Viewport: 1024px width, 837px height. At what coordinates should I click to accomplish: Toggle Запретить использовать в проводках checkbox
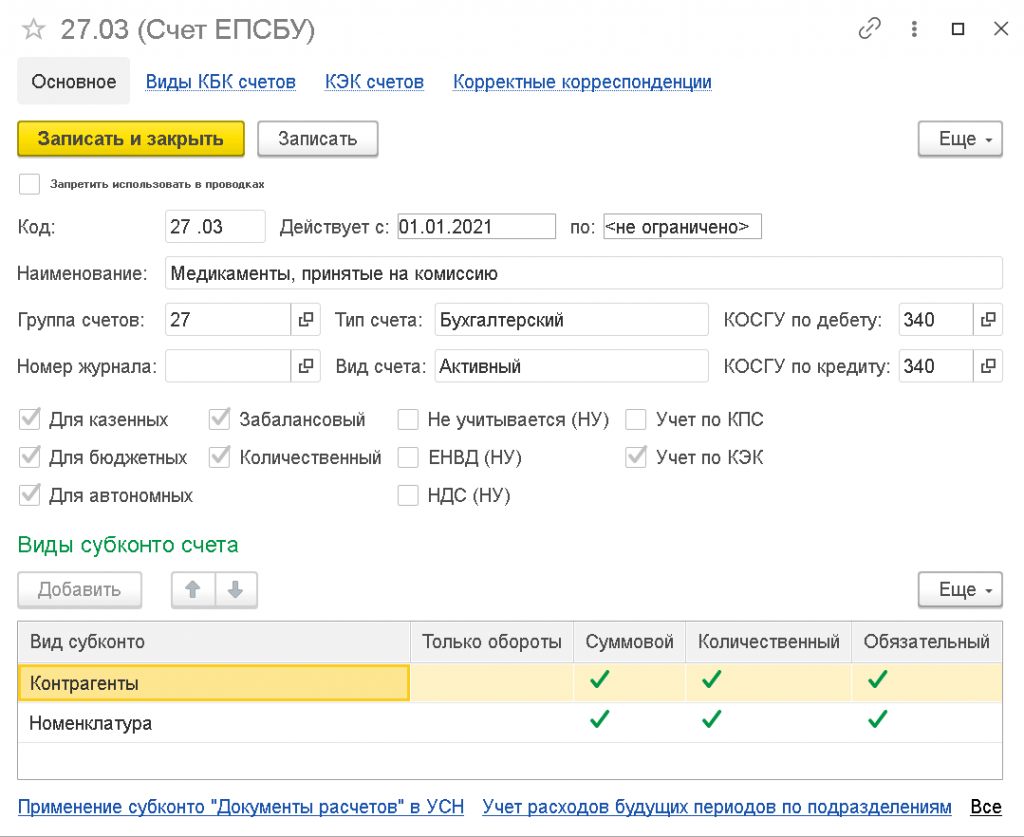[30, 184]
